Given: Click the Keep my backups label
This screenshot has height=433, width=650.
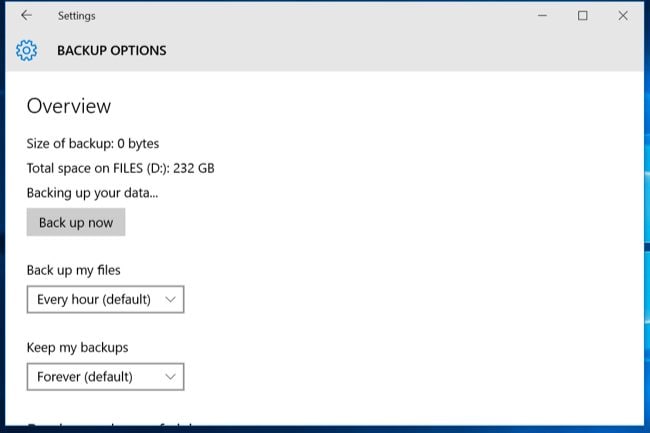Looking at the screenshot, I should pyautogui.click(x=78, y=348).
